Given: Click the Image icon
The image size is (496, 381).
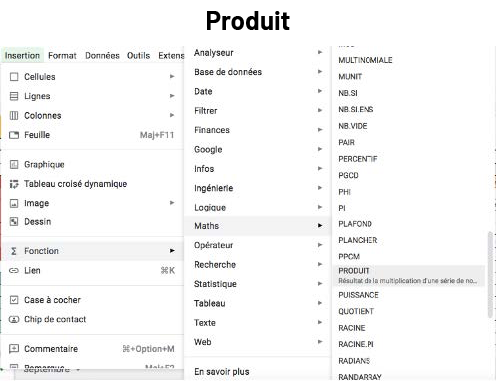Looking at the screenshot, I should [x=14, y=203].
